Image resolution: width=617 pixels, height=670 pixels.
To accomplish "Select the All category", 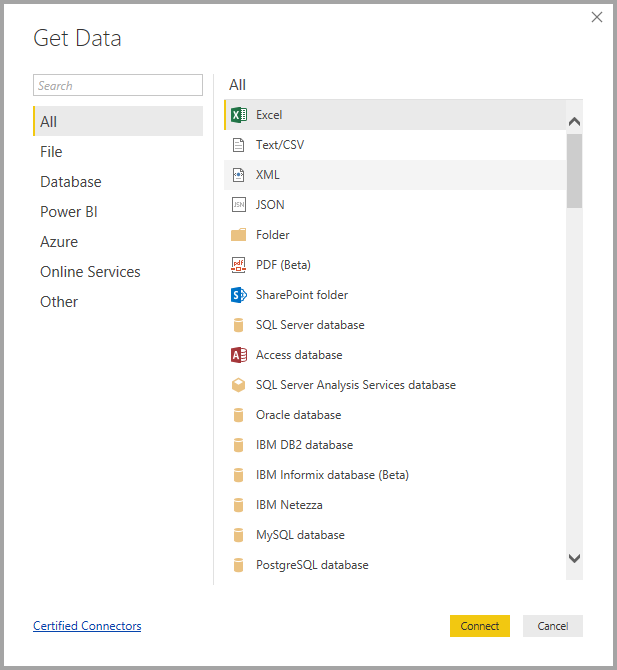I will click(118, 121).
